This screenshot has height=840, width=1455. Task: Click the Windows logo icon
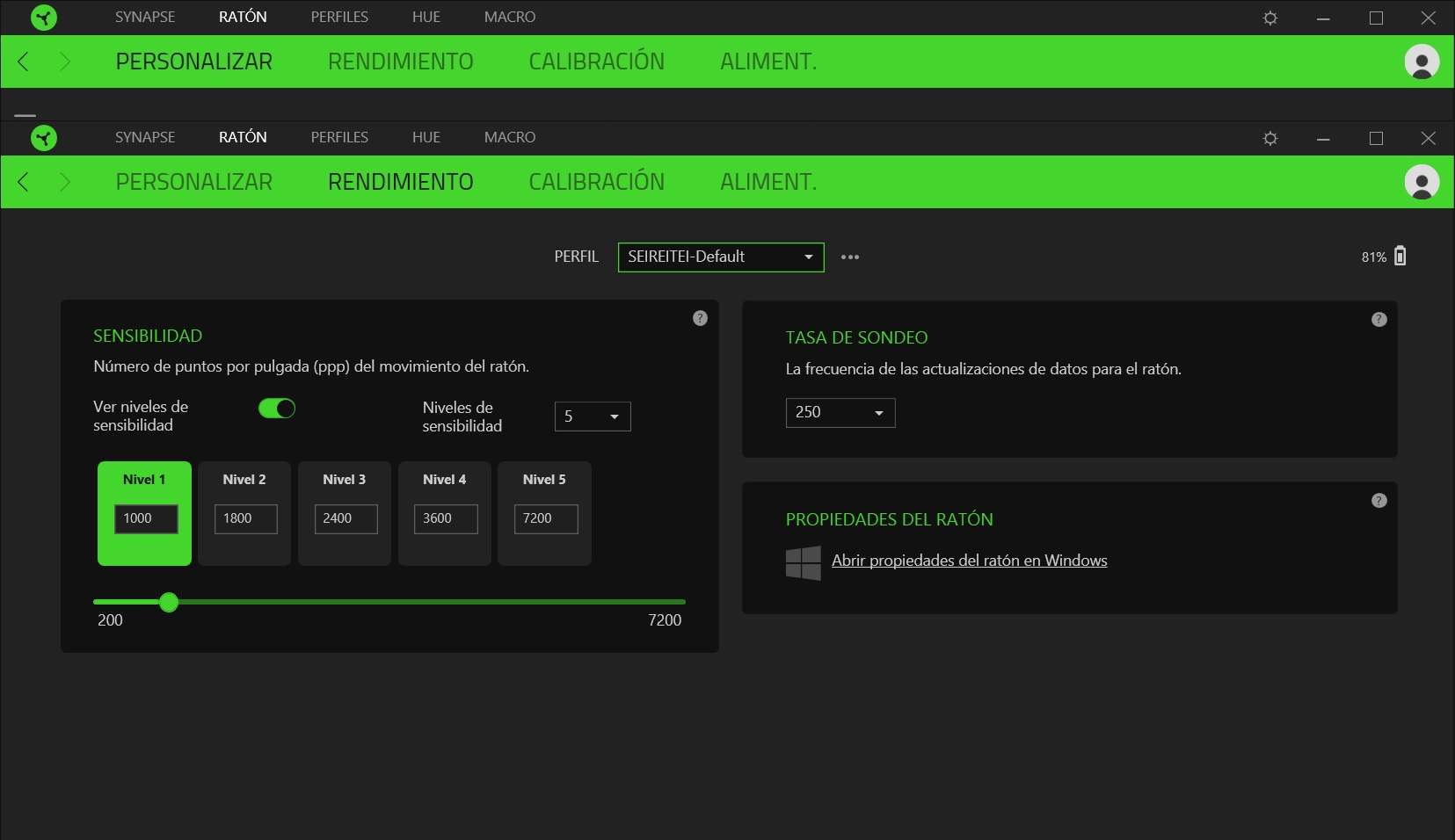coord(804,563)
